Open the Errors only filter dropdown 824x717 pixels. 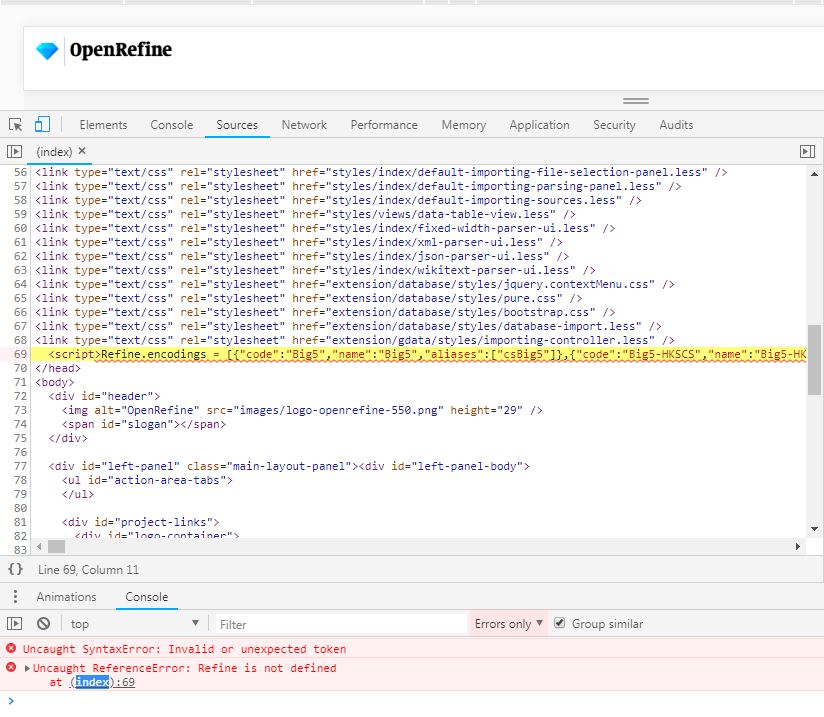(508, 623)
